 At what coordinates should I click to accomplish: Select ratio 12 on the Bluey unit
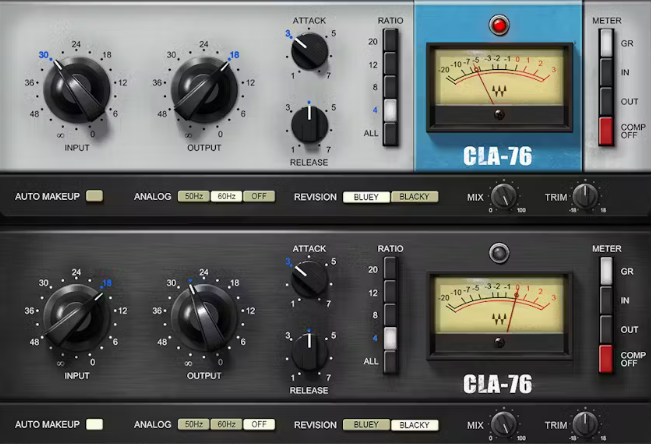click(390, 63)
